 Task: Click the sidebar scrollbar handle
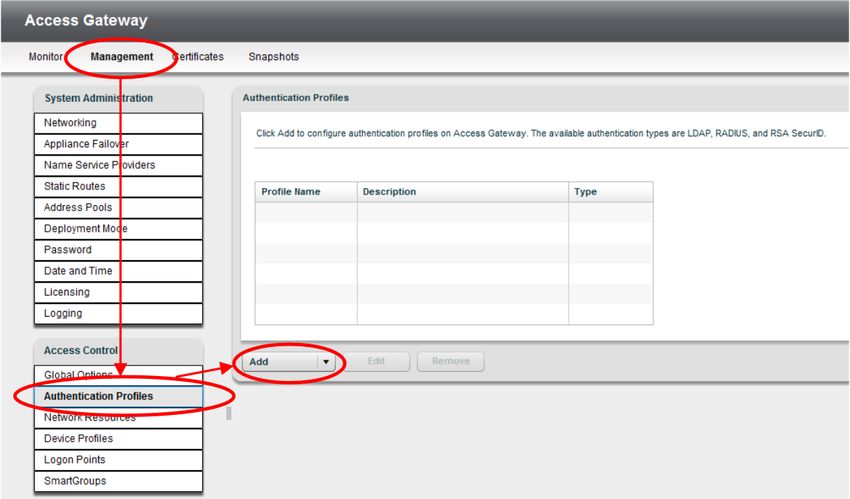229,413
